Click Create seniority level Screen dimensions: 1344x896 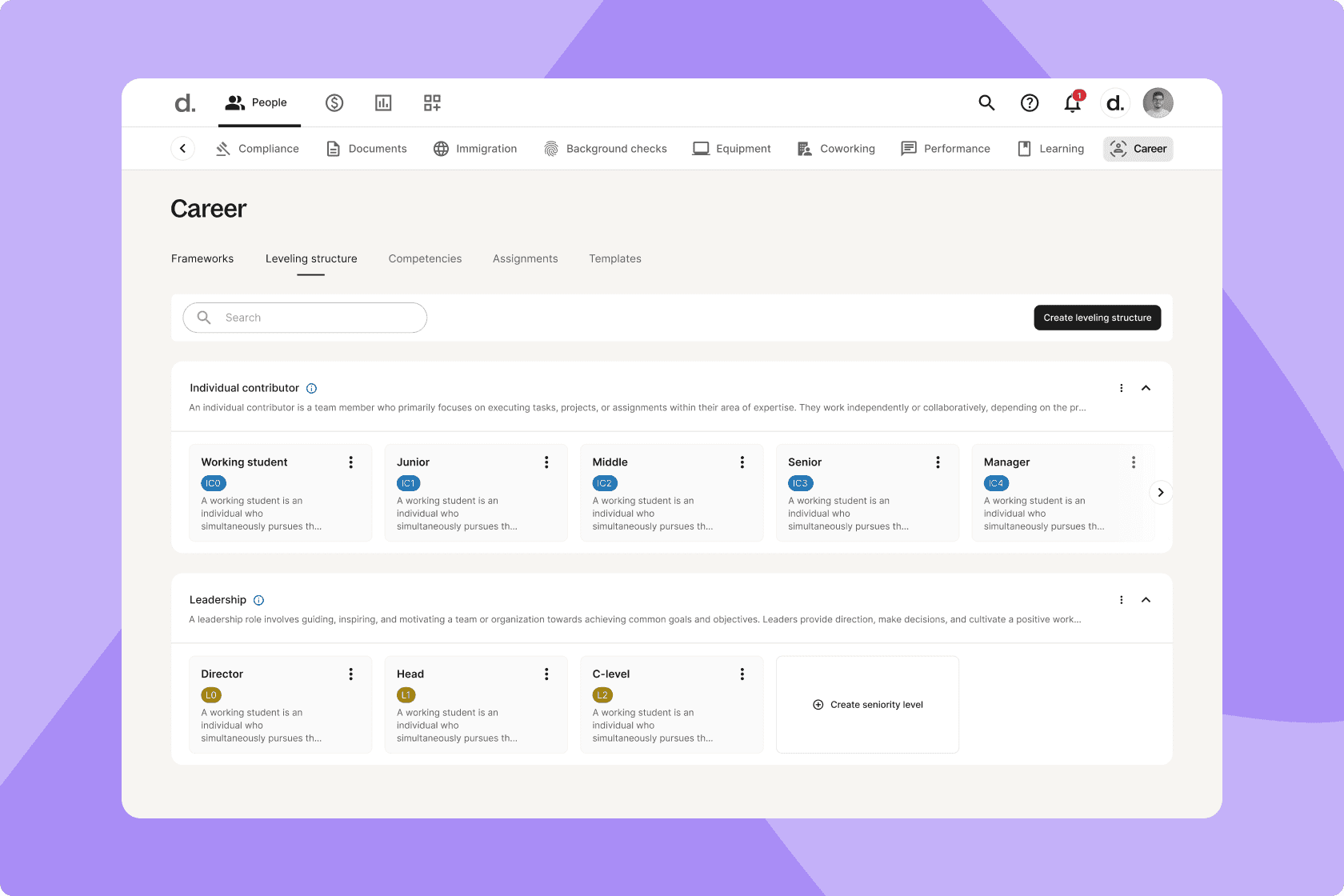[867, 705]
